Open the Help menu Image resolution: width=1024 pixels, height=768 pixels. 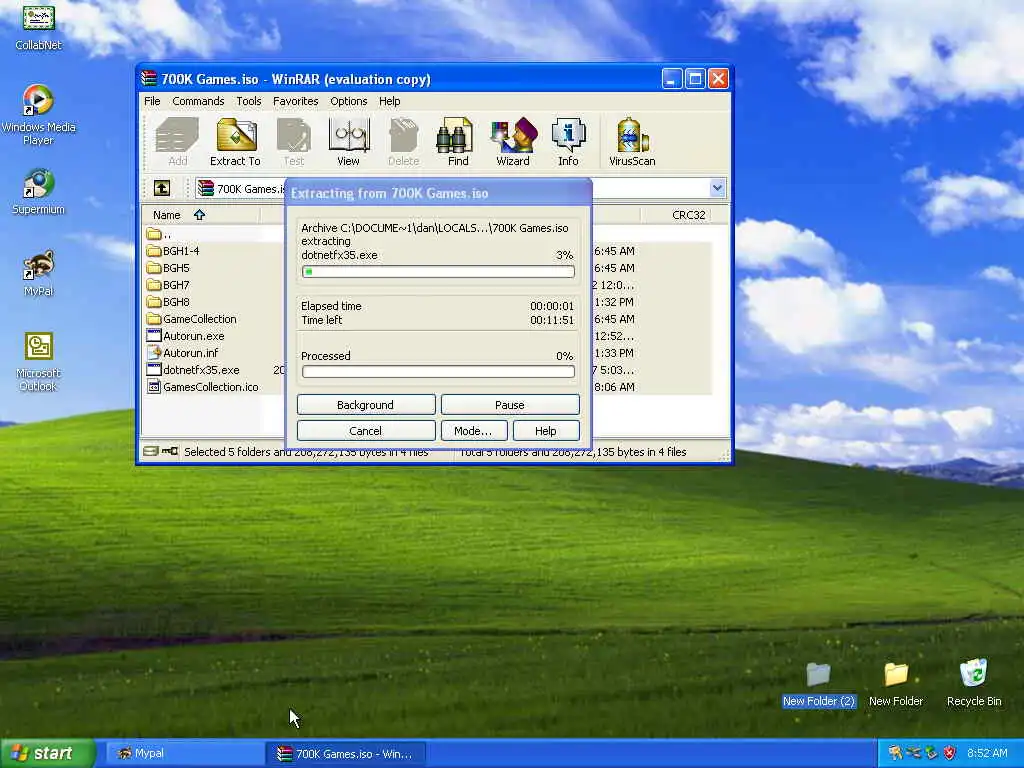click(x=390, y=101)
